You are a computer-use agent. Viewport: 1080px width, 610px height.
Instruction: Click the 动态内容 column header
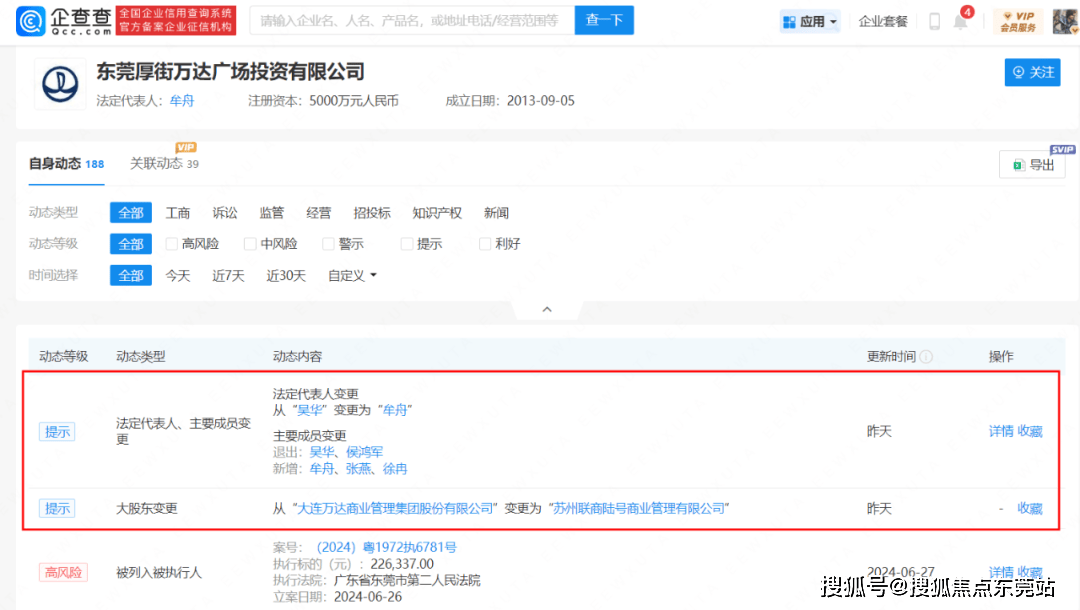[298, 357]
